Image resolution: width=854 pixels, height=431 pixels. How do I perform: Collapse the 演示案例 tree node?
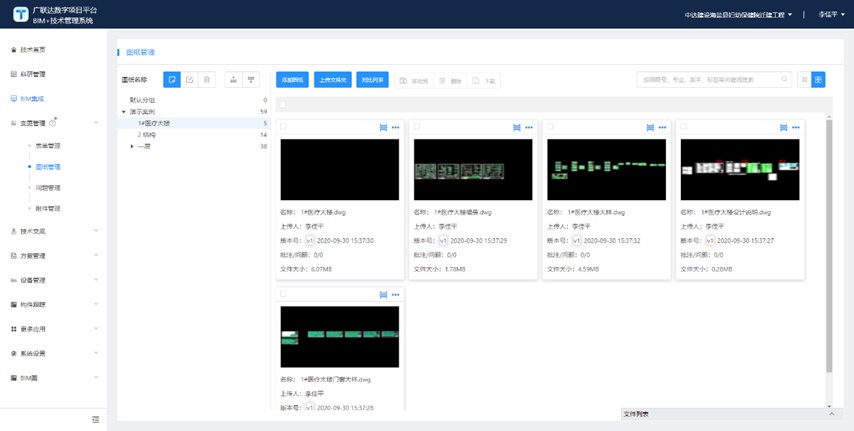coord(123,112)
